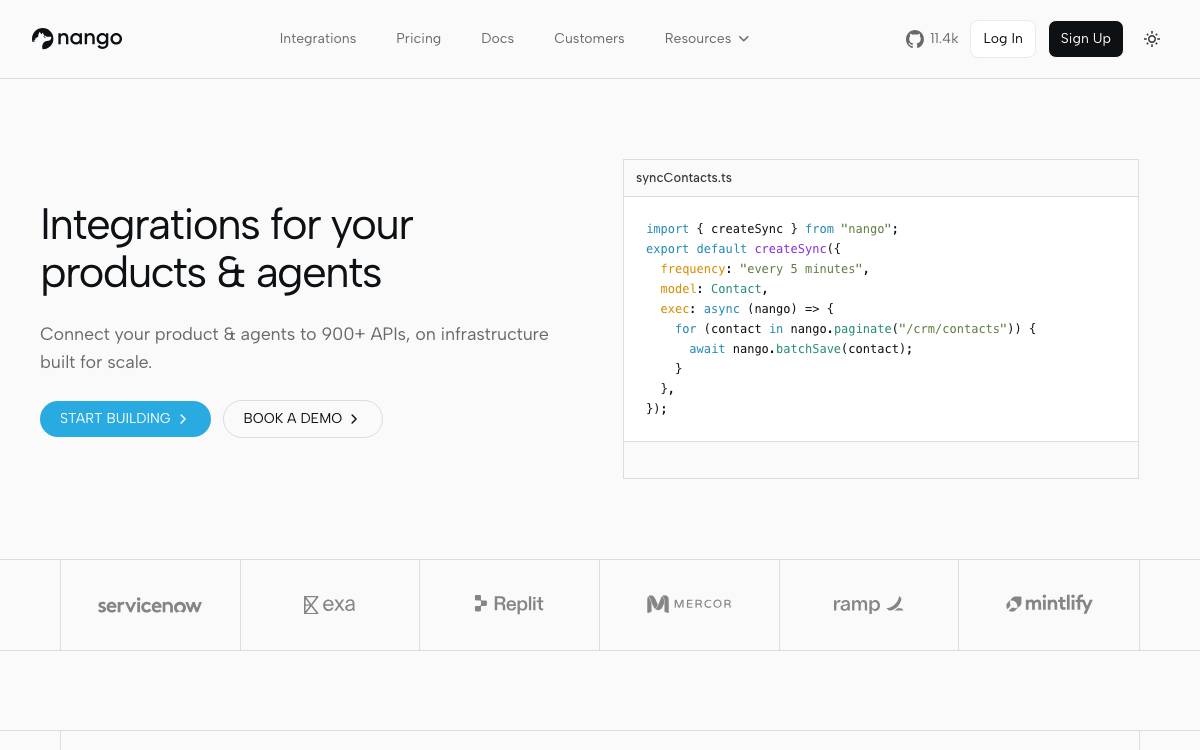Click the nango logo

click(77, 39)
